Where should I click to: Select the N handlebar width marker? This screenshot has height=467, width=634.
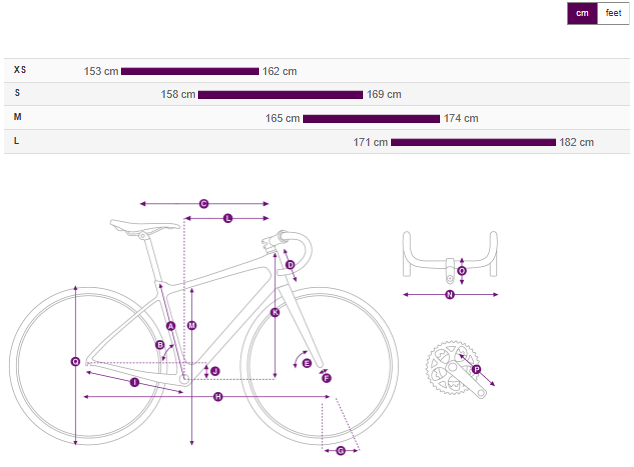[450, 295]
